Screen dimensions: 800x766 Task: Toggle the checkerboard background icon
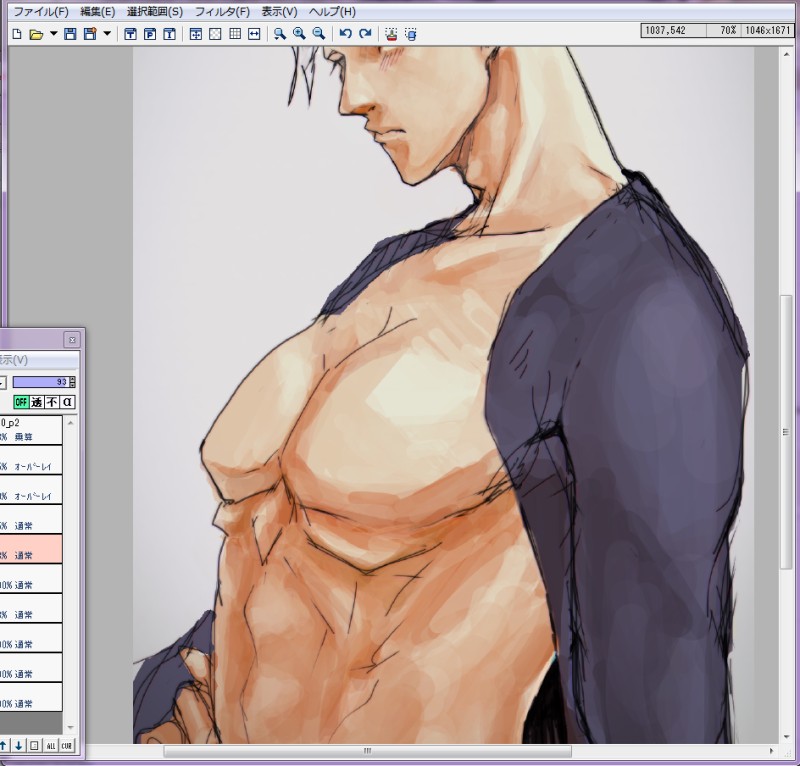click(215, 34)
